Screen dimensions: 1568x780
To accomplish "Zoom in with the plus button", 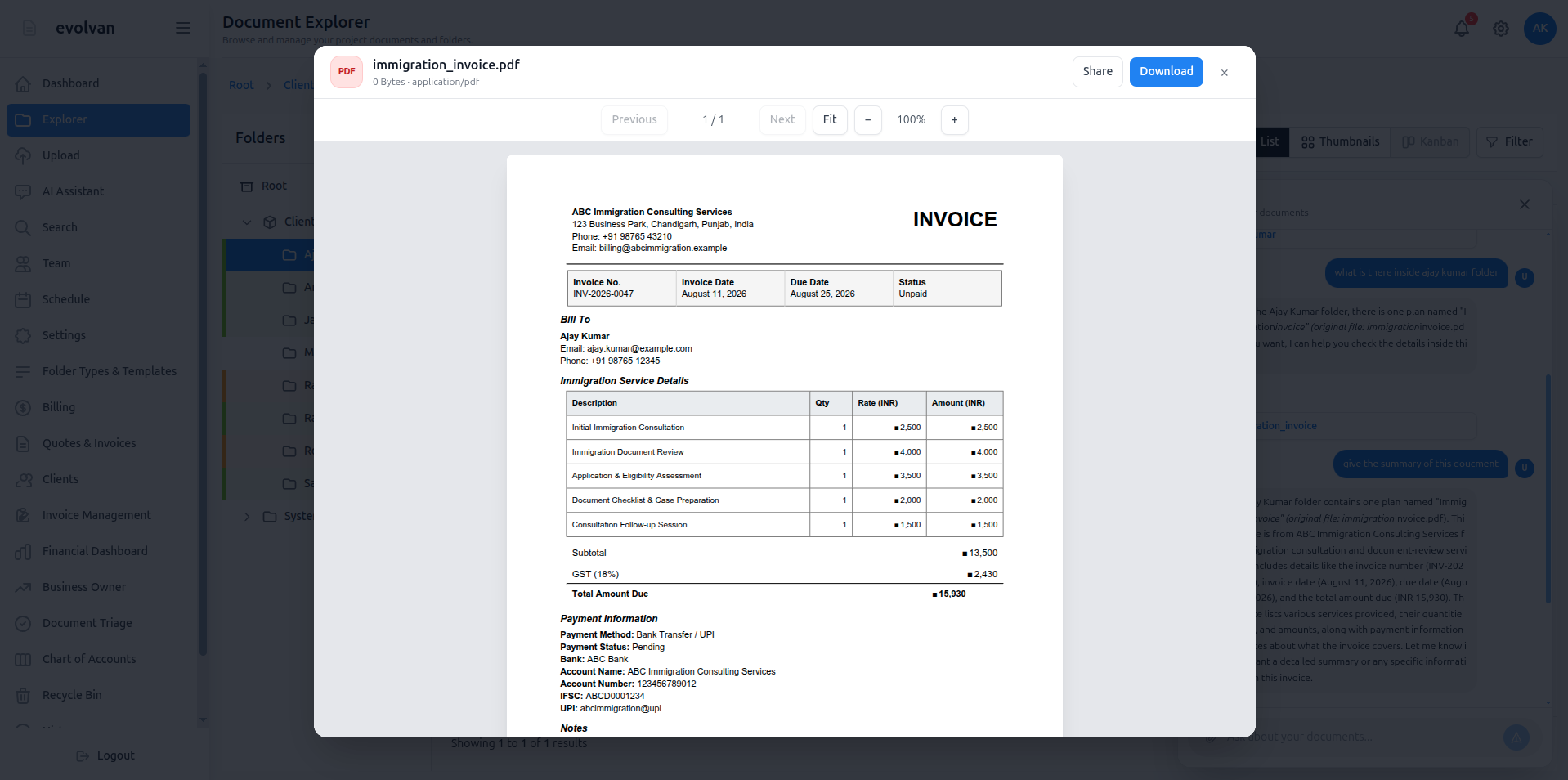I will [x=955, y=120].
